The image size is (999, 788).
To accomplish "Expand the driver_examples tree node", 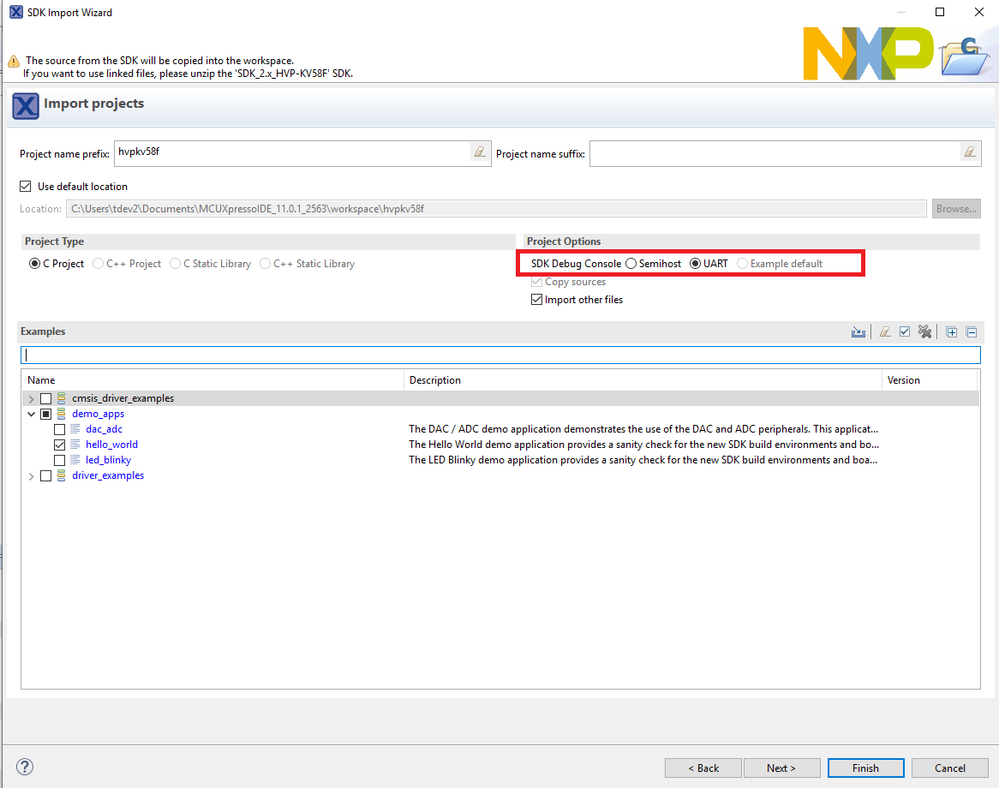I will coord(31,476).
